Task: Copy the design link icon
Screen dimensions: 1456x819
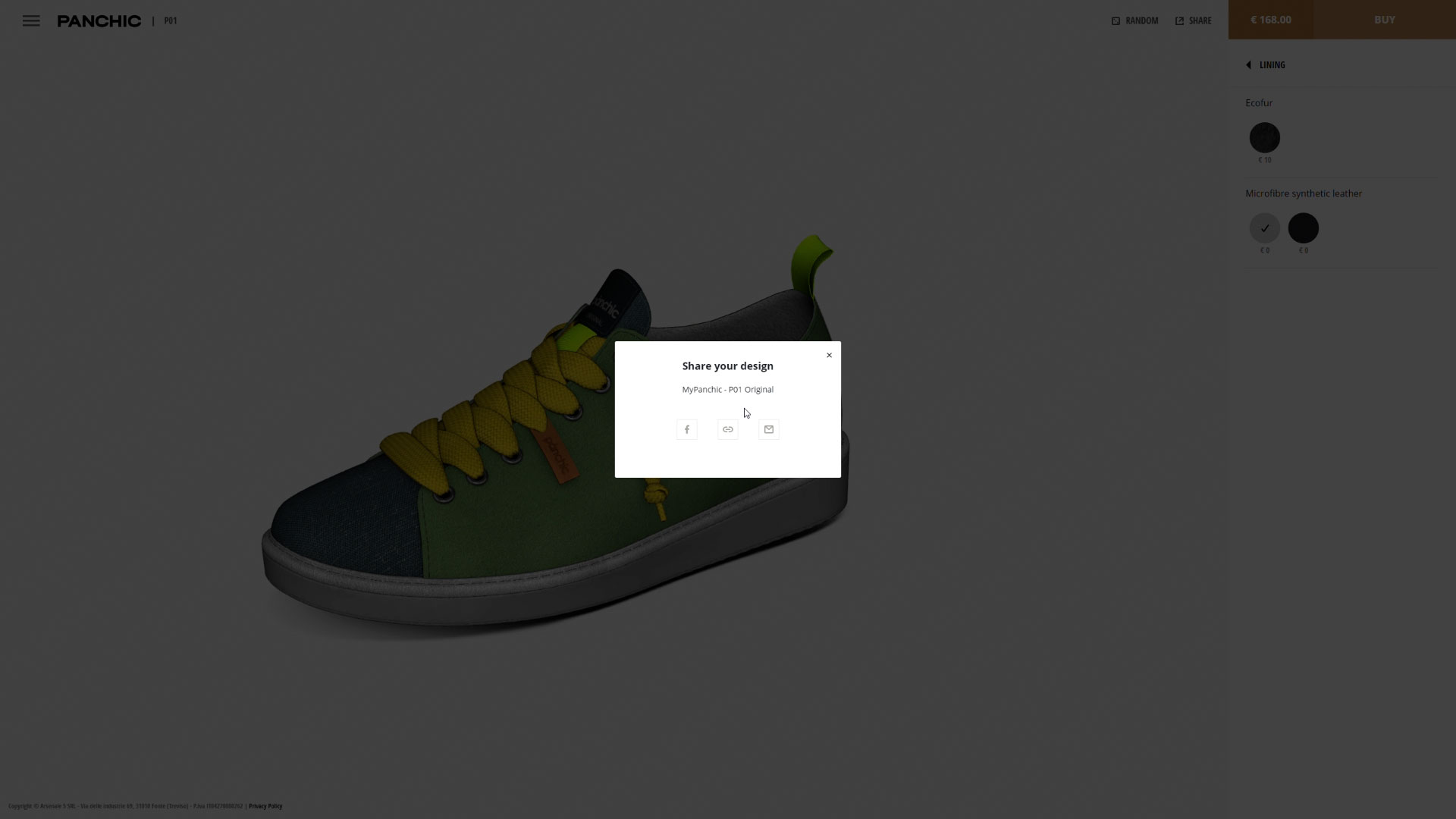Action: pos(727,430)
